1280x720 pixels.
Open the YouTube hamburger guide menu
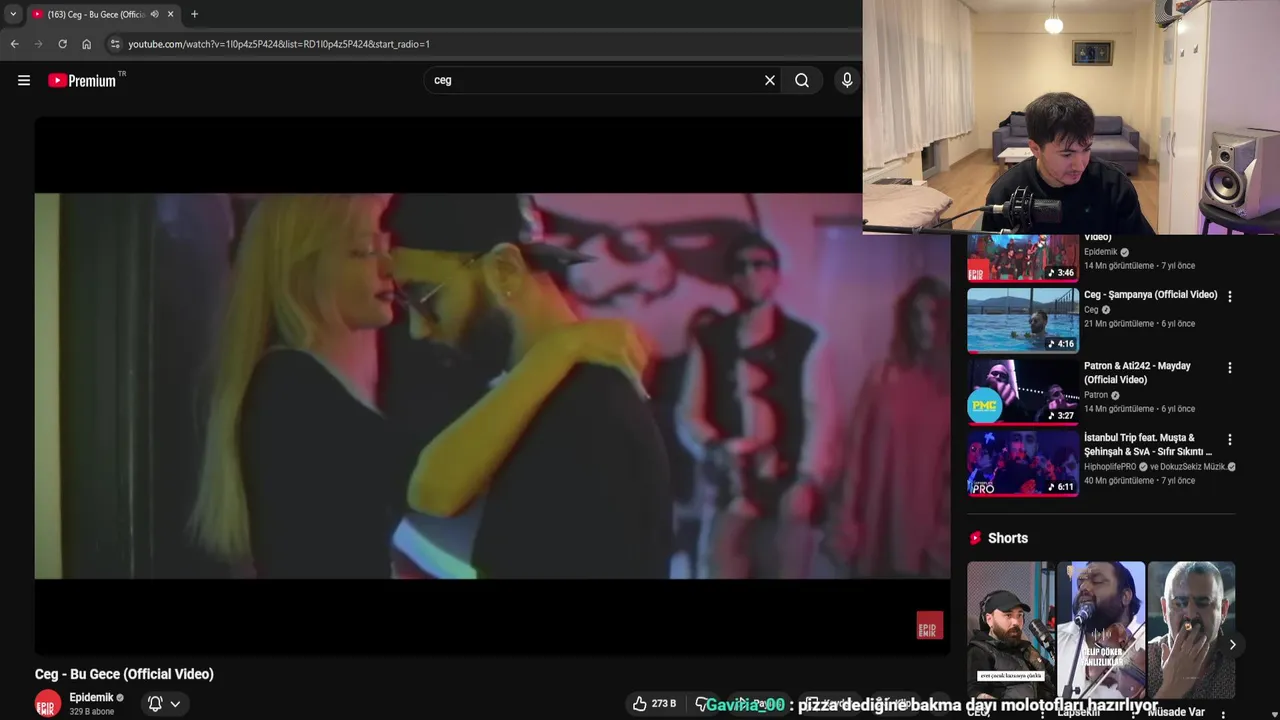[x=24, y=80]
